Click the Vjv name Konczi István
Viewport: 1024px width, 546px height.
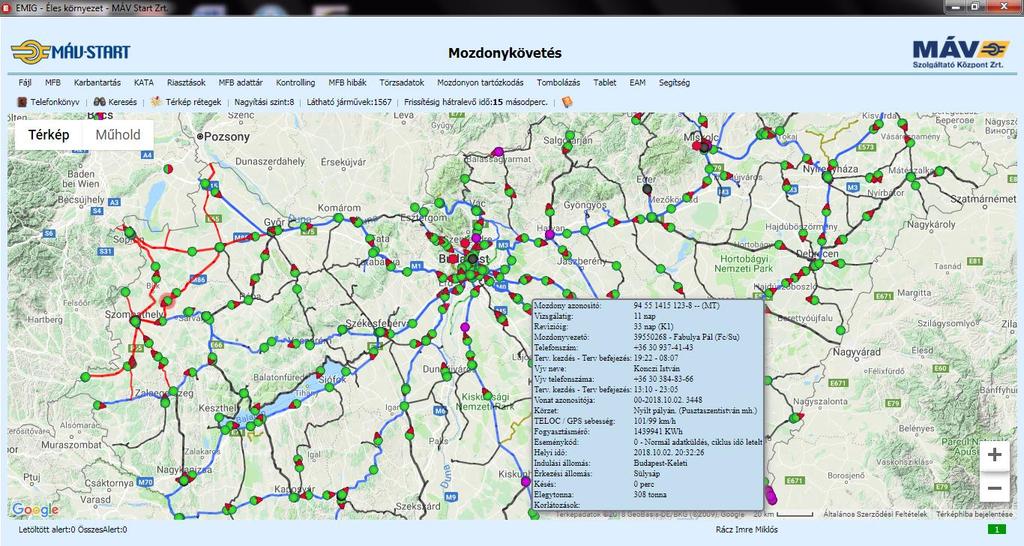[657, 368]
